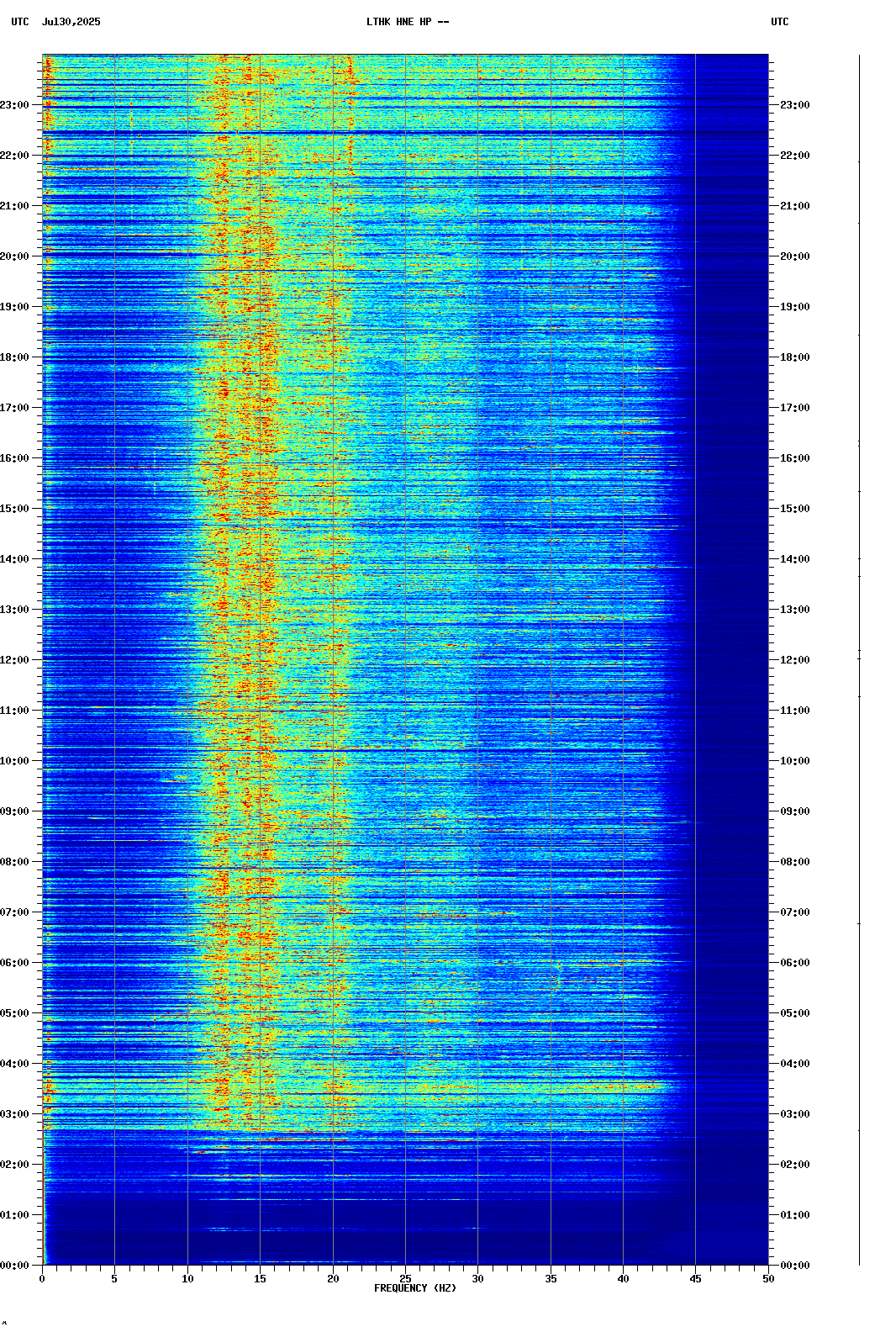Select "14:00" on the right time axis
The height and width of the screenshot is (1332, 896).
[795, 559]
